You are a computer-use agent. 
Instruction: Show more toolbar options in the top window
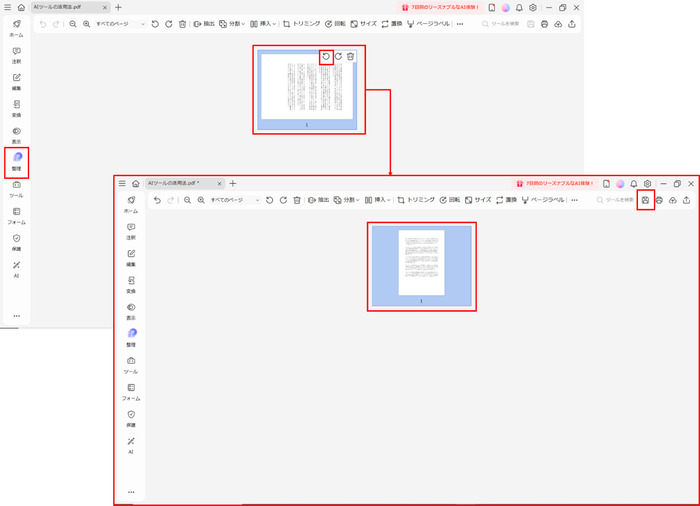click(x=460, y=24)
